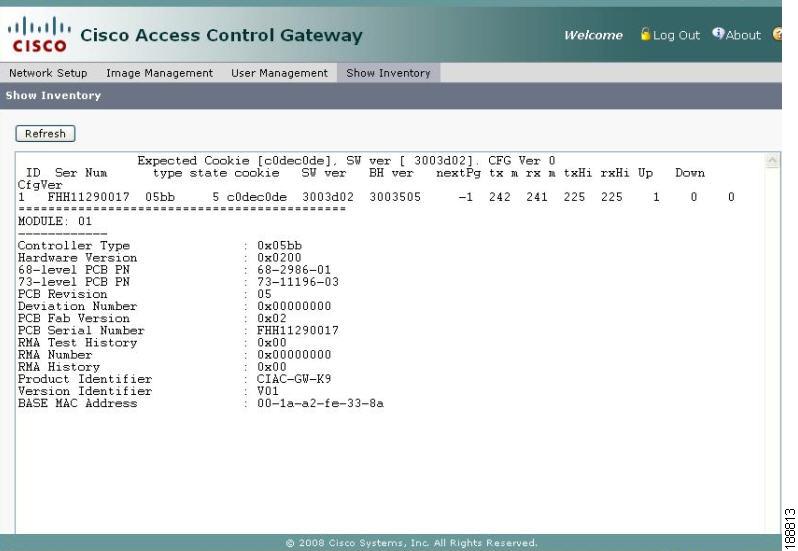Click SW ver value 3003d02 in row
This screenshot has height=551, width=798.
click(x=328, y=197)
